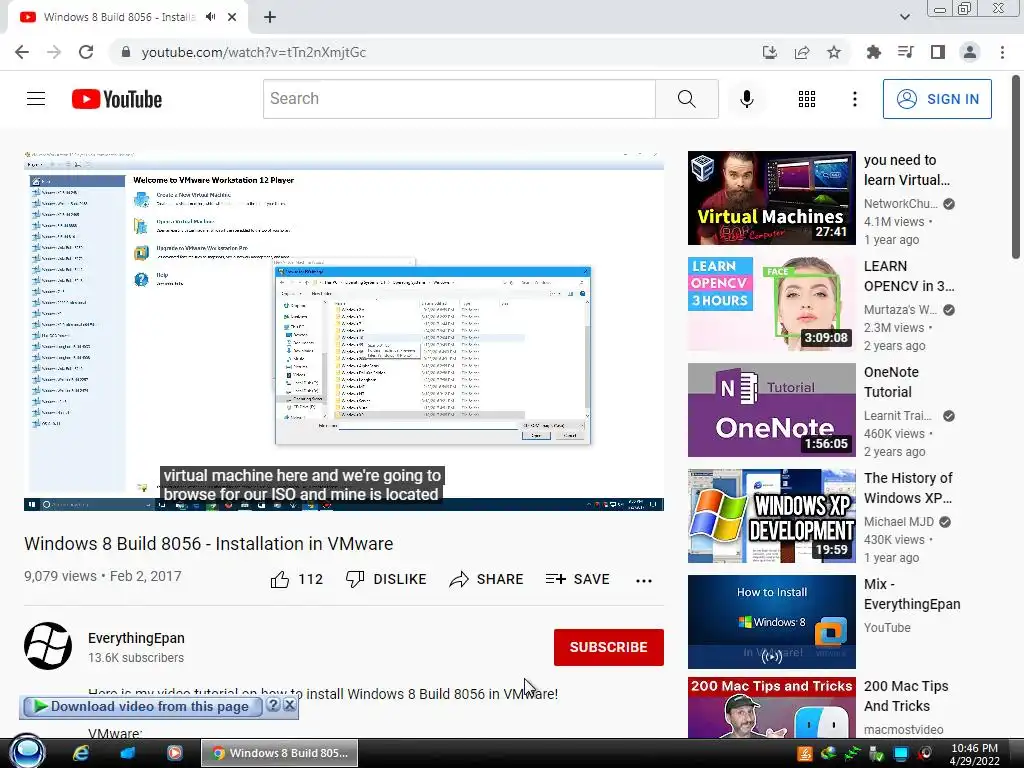The image size is (1024, 768).
Task: Click Download video from this page
Action: [x=142, y=706]
